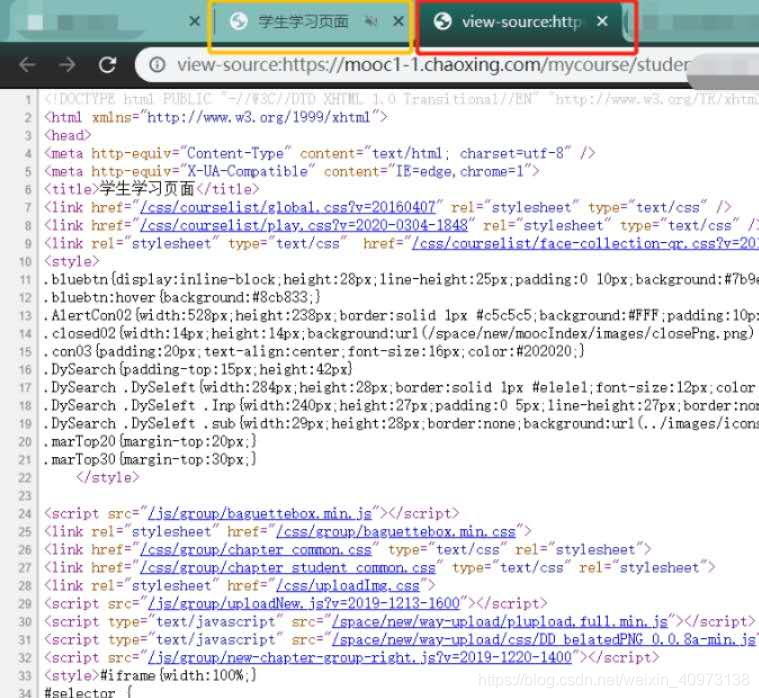Switch to the view-source:http tab
Screen dimensions: 759x698
pyautogui.click(x=521, y=22)
